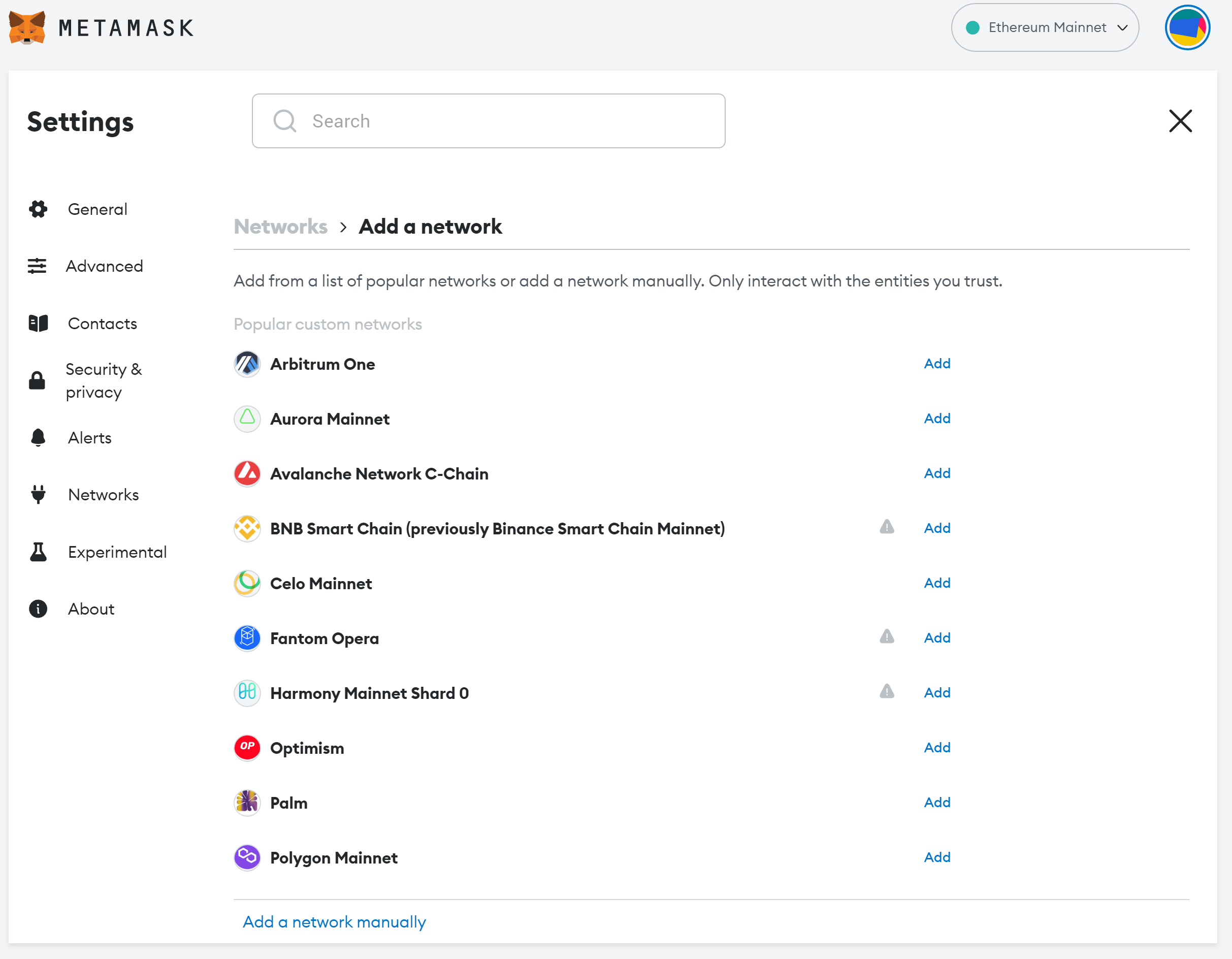The width and height of the screenshot is (1232, 959).
Task: Expand the Ethereum Mainnet network dropdown
Action: 1045,27
